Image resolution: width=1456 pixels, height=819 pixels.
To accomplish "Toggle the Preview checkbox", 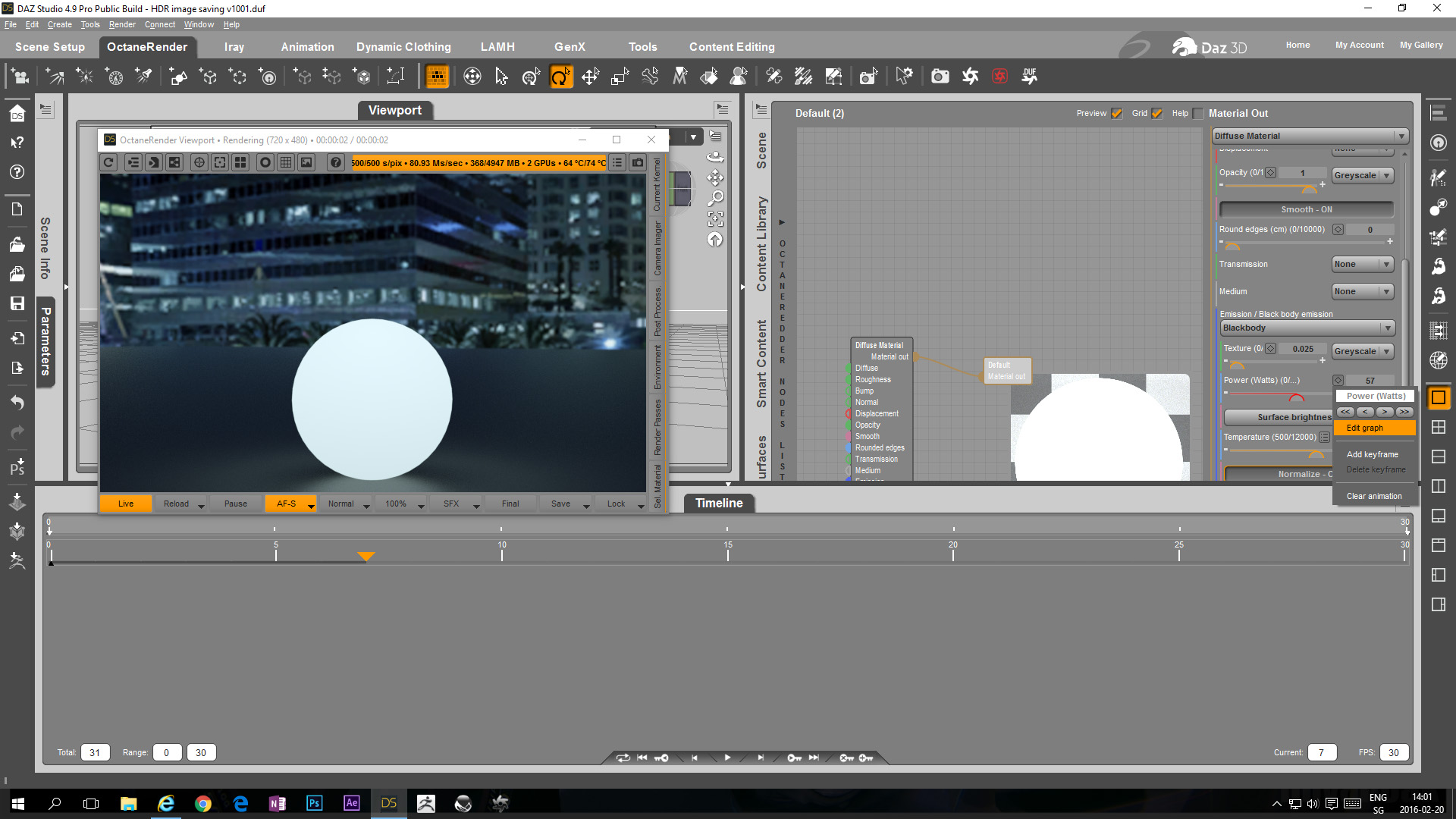I will [1116, 114].
